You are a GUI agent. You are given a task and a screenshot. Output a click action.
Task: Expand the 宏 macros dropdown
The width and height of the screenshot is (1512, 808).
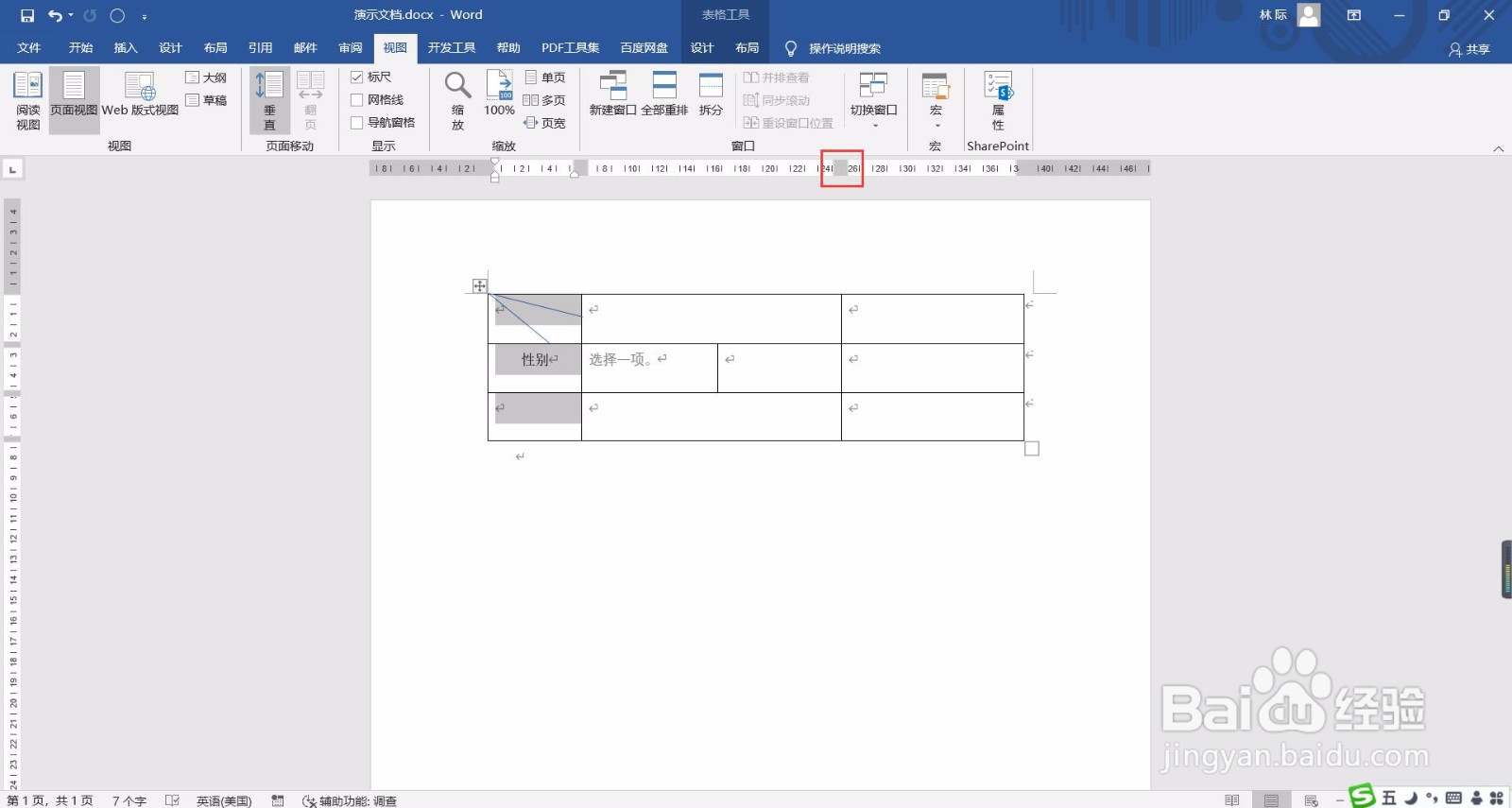(x=936, y=126)
